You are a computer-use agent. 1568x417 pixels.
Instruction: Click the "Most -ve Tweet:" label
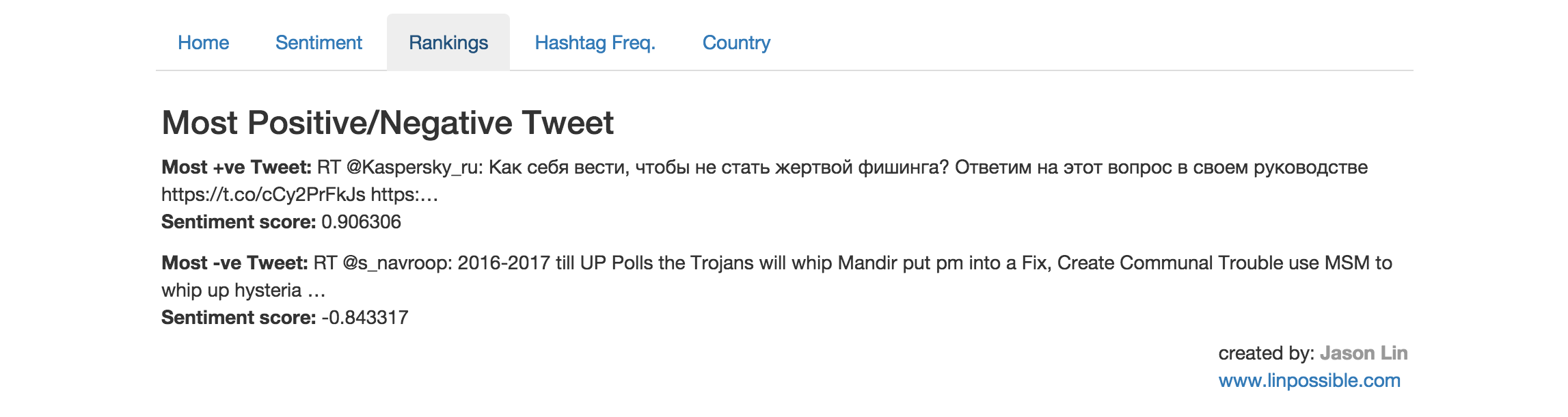coord(234,263)
